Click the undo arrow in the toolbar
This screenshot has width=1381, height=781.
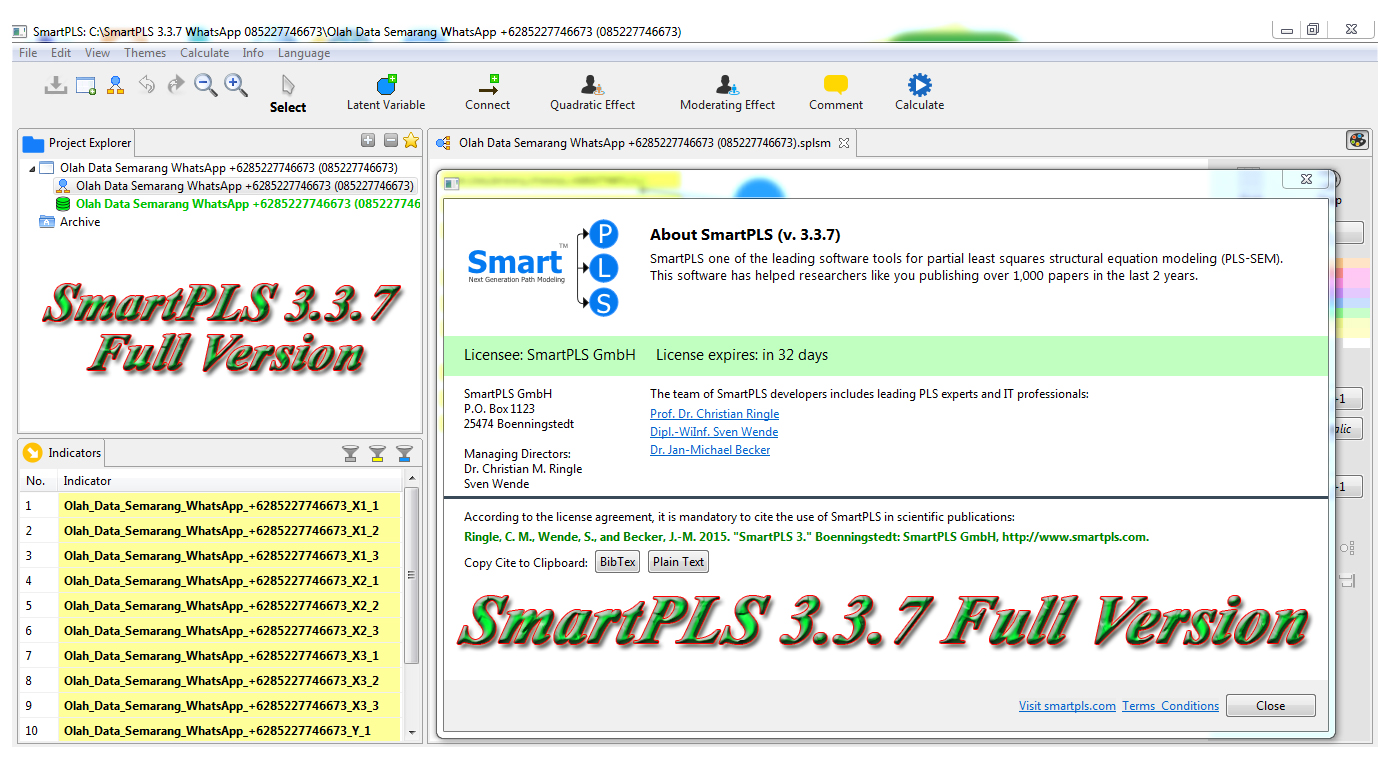pyautogui.click(x=147, y=85)
